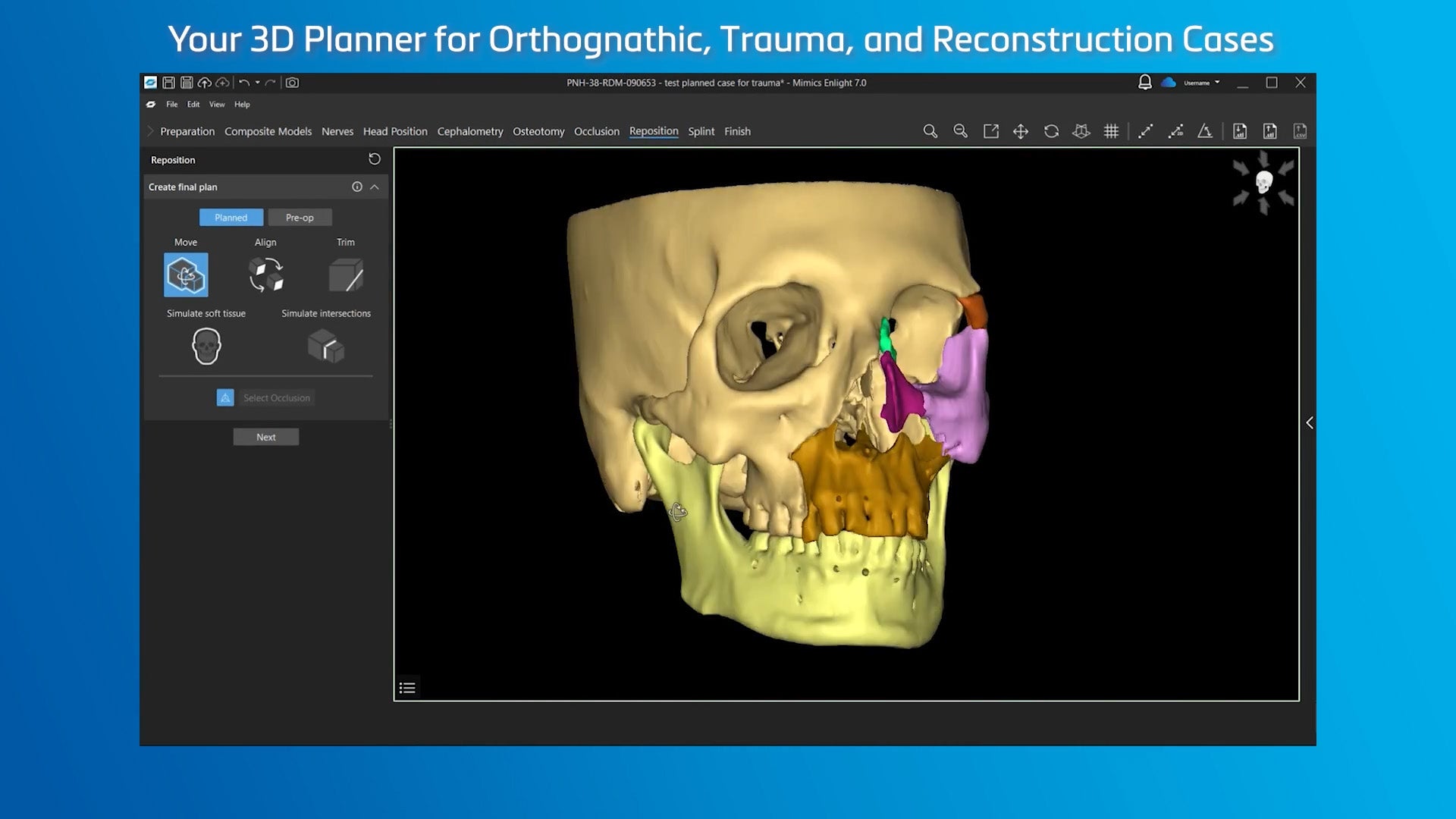Click the Simulate soft tissue skull icon
Image resolution: width=1456 pixels, height=819 pixels.
click(206, 347)
